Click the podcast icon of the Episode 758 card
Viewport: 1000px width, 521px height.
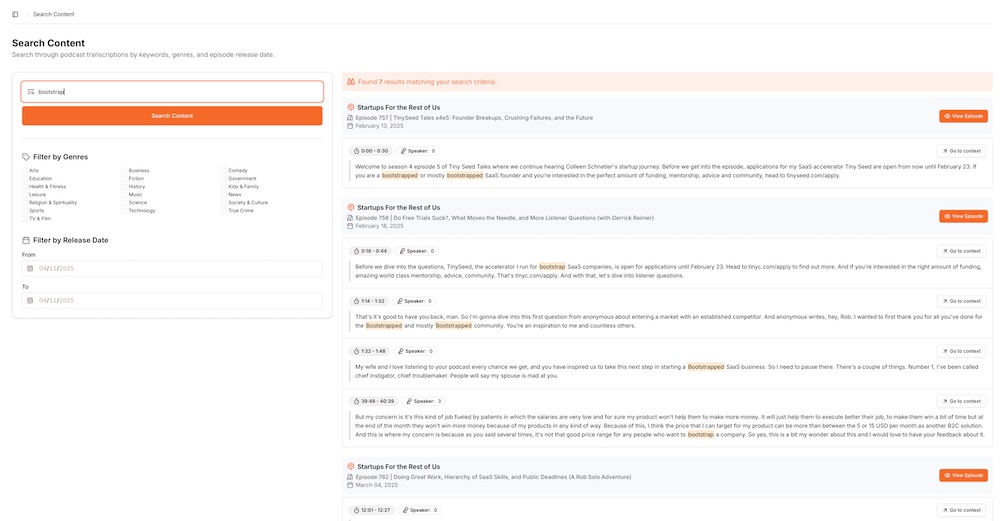point(351,207)
